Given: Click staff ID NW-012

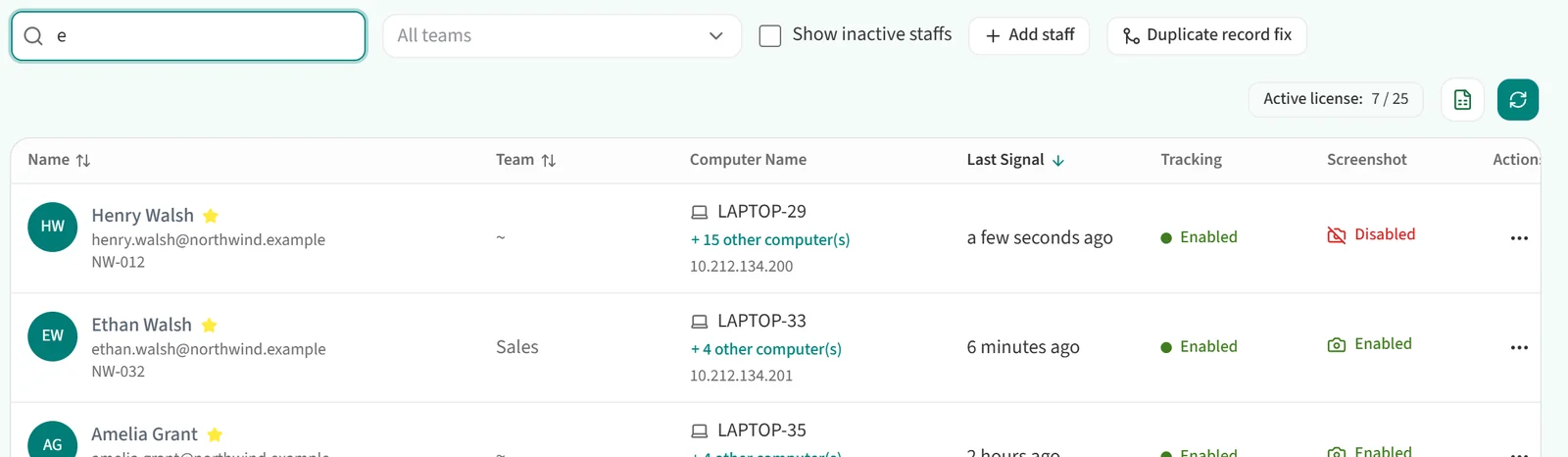Looking at the screenshot, I should click(x=118, y=263).
